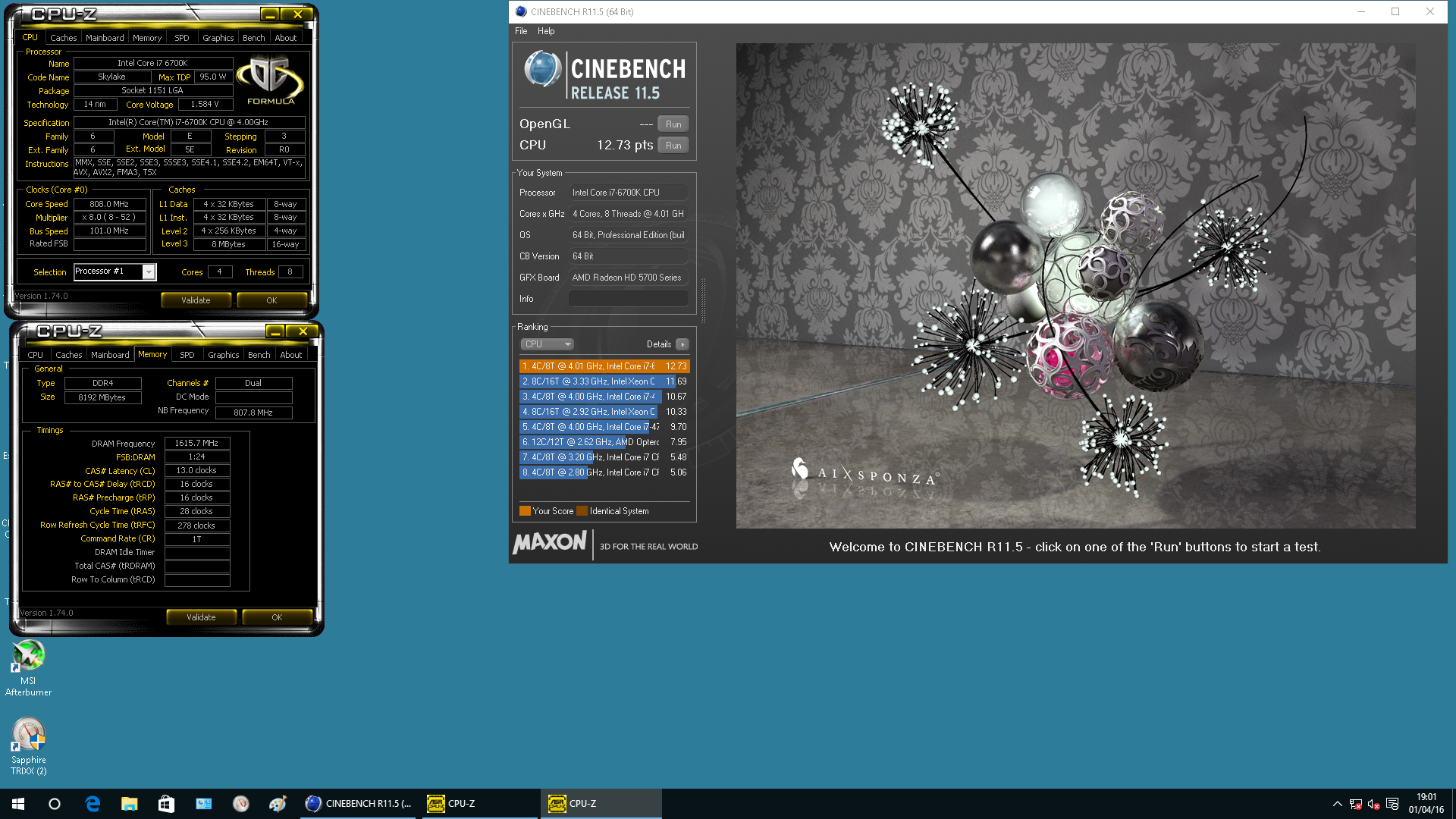The height and width of the screenshot is (819, 1456).
Task: Click the empty Info field in Cinebench
Action: [629, 299]
